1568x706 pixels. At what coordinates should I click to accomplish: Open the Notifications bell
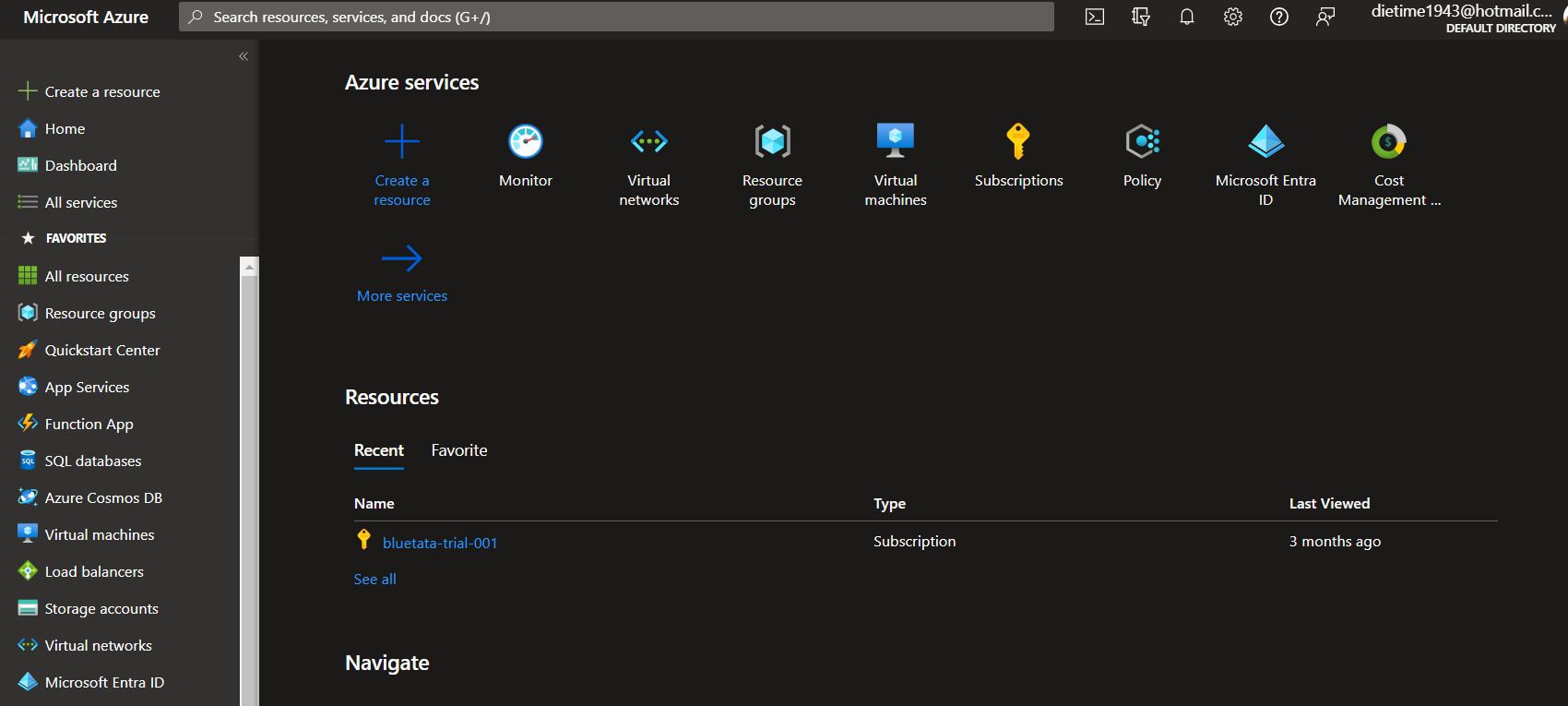tap(1187, 17)
